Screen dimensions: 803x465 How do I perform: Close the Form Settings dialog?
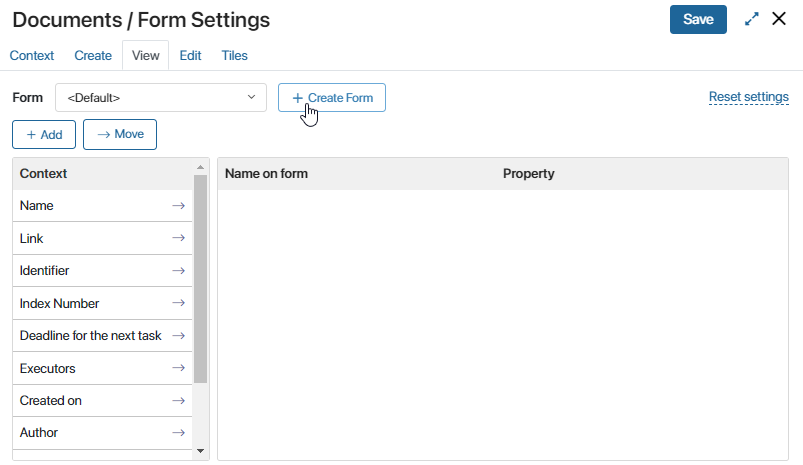779,19
